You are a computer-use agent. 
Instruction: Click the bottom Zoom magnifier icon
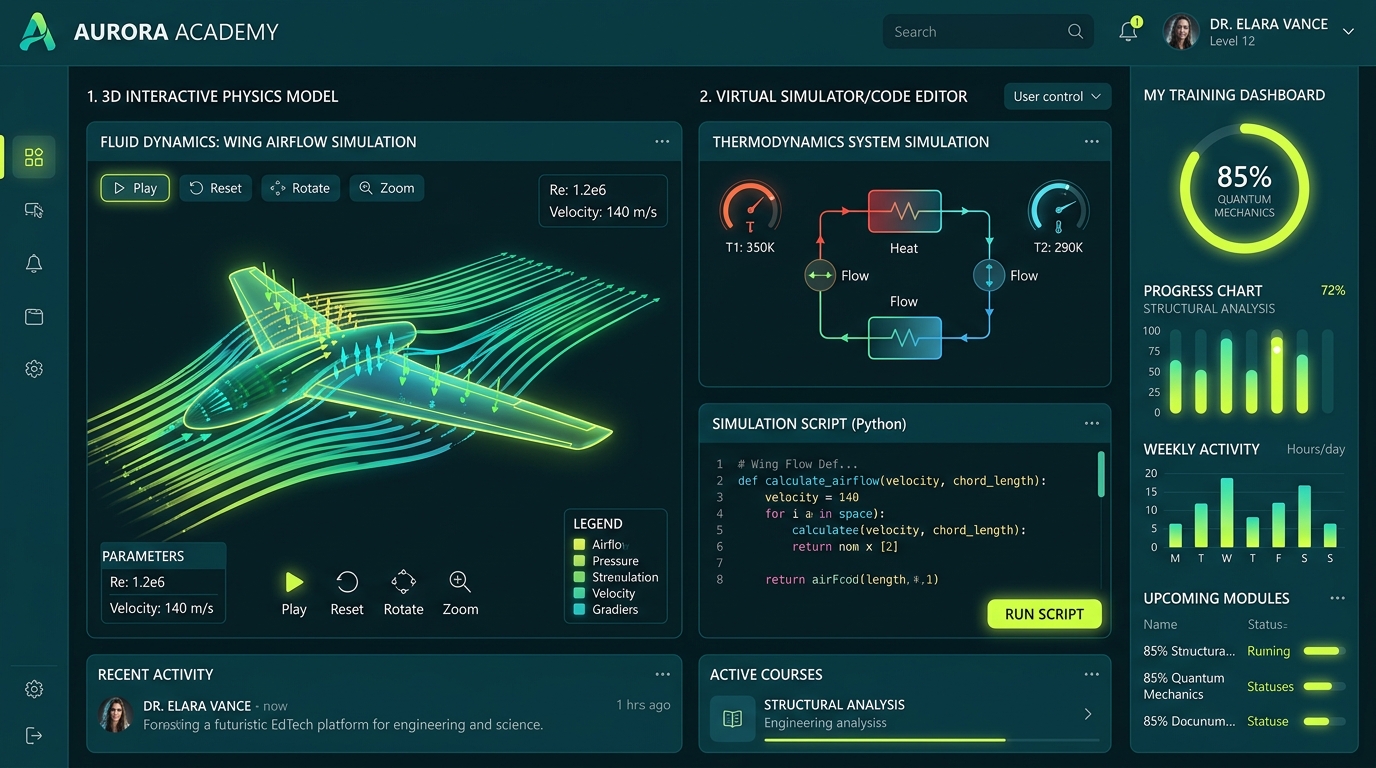(460, 582)
